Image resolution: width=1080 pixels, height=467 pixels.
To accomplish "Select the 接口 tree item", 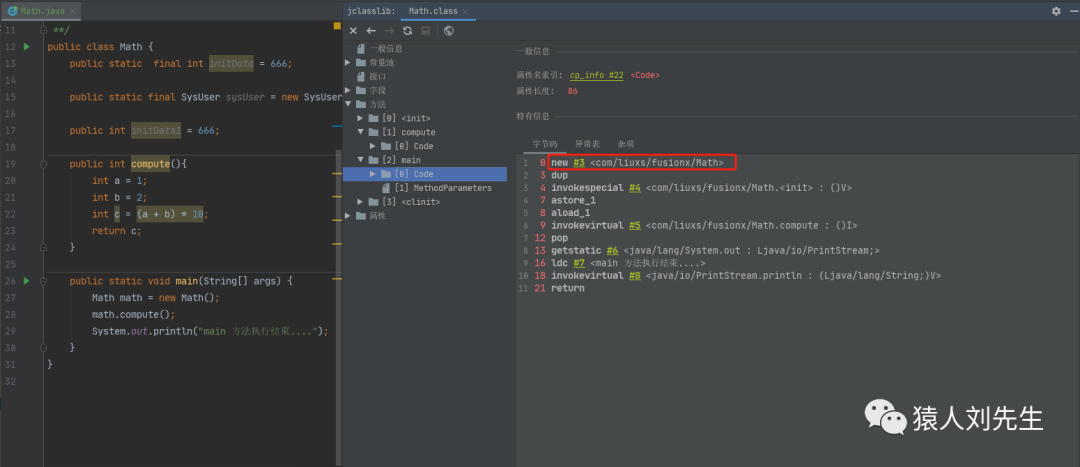I will [377, 76].
